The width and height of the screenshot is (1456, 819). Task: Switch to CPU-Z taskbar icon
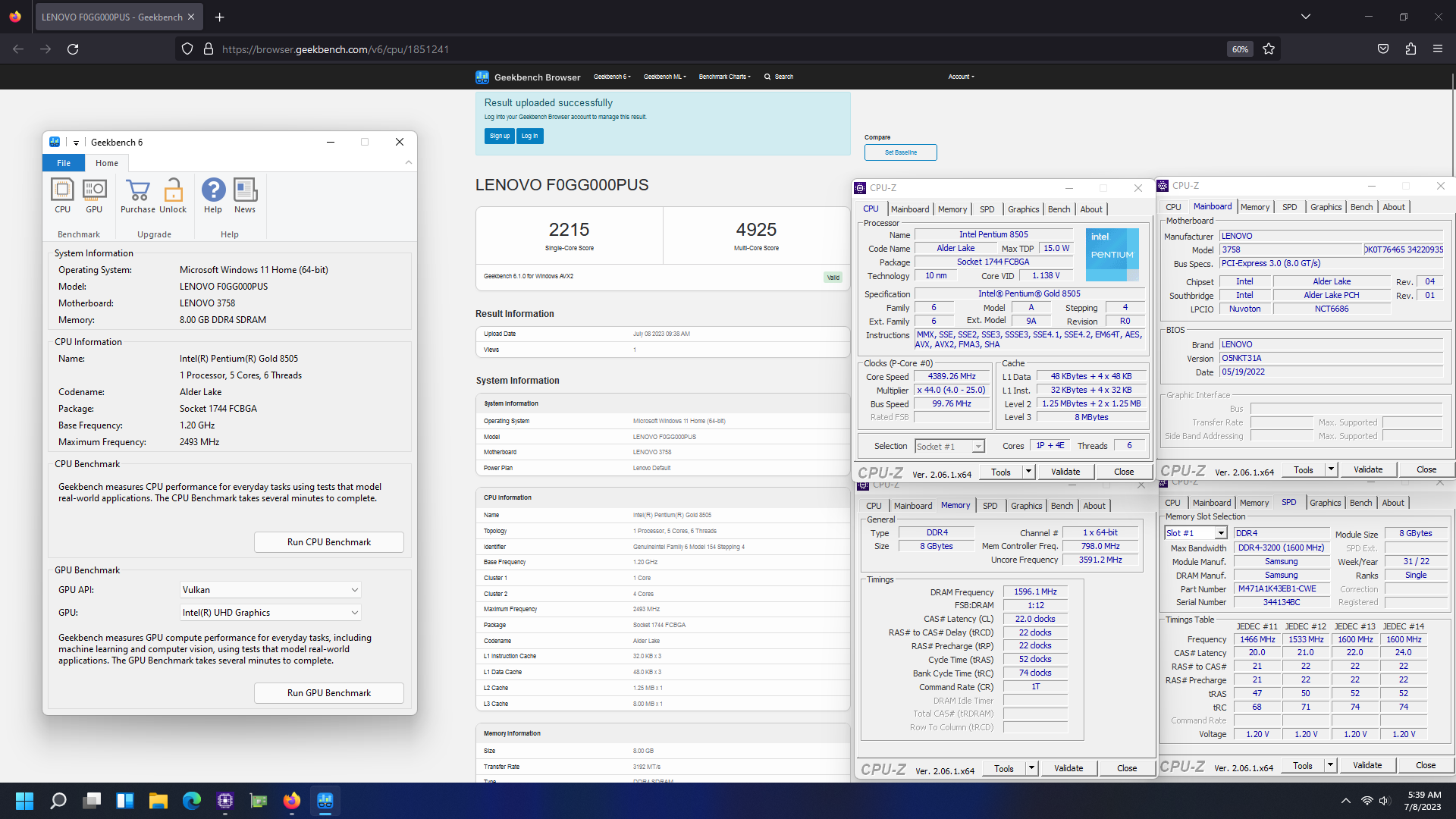pyautogui.click(x=225, y=801)
